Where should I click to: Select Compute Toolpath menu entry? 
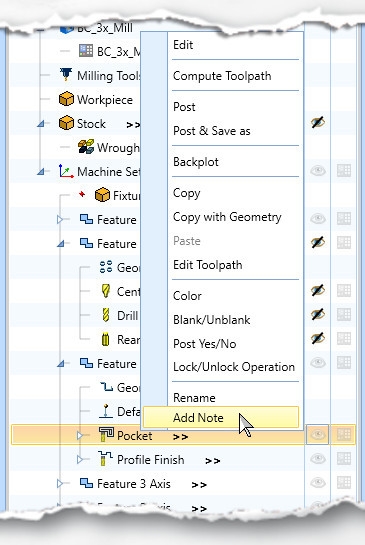point(222,76)
